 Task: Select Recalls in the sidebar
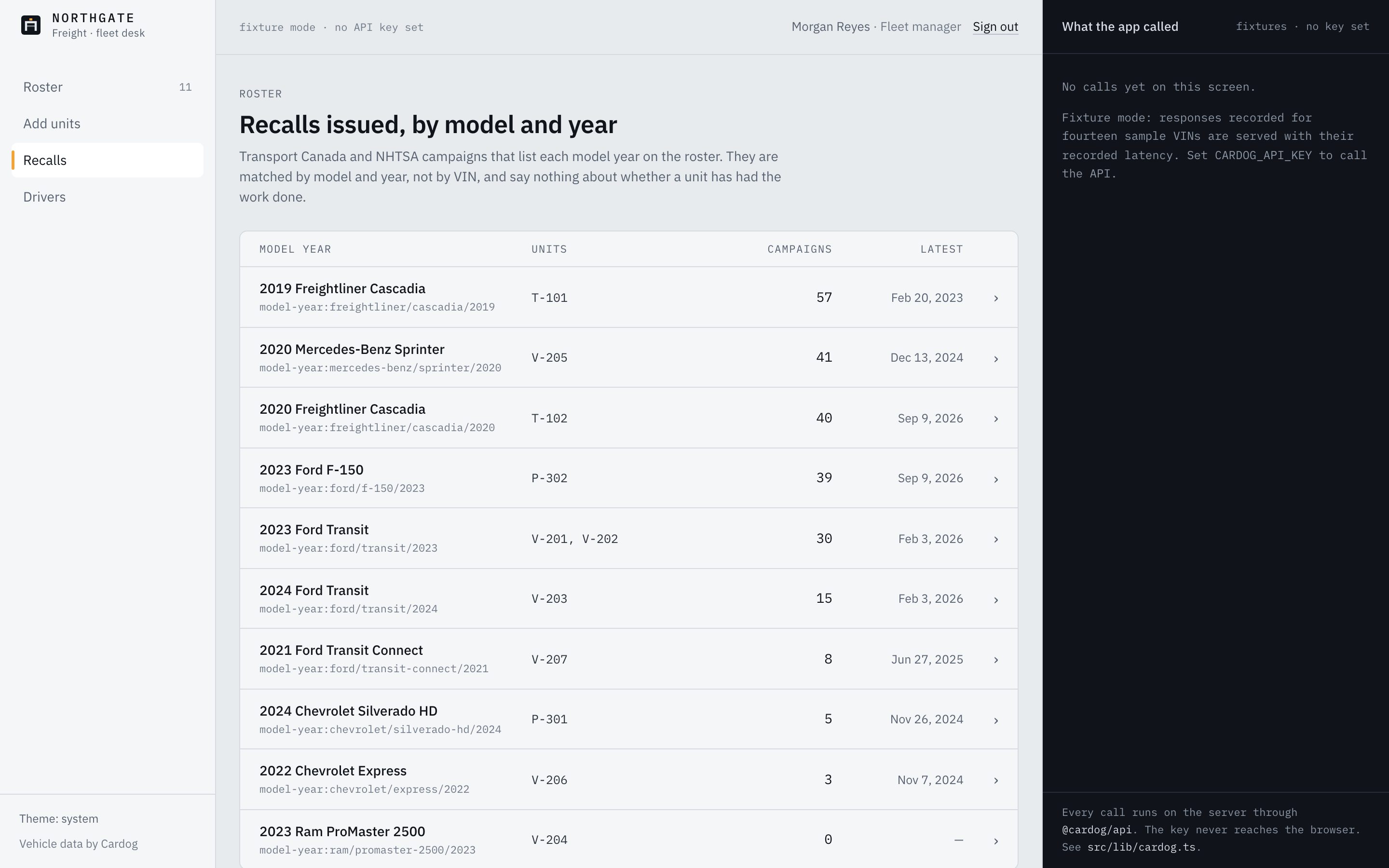point(108,160)
